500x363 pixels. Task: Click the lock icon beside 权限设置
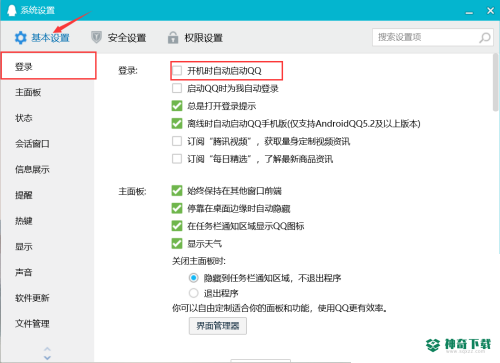[x=173, y=37]
